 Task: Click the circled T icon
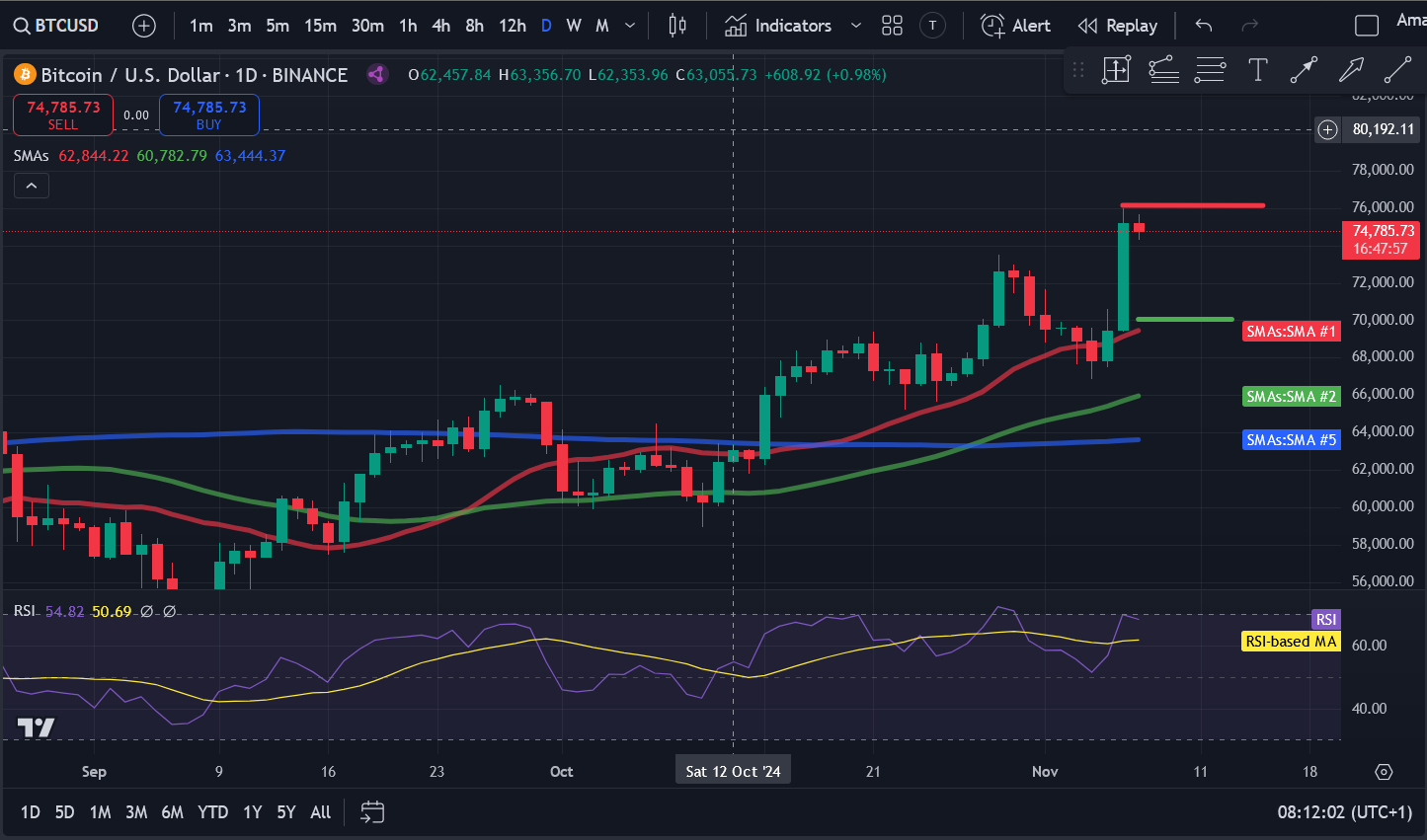[x=932, y=26]
